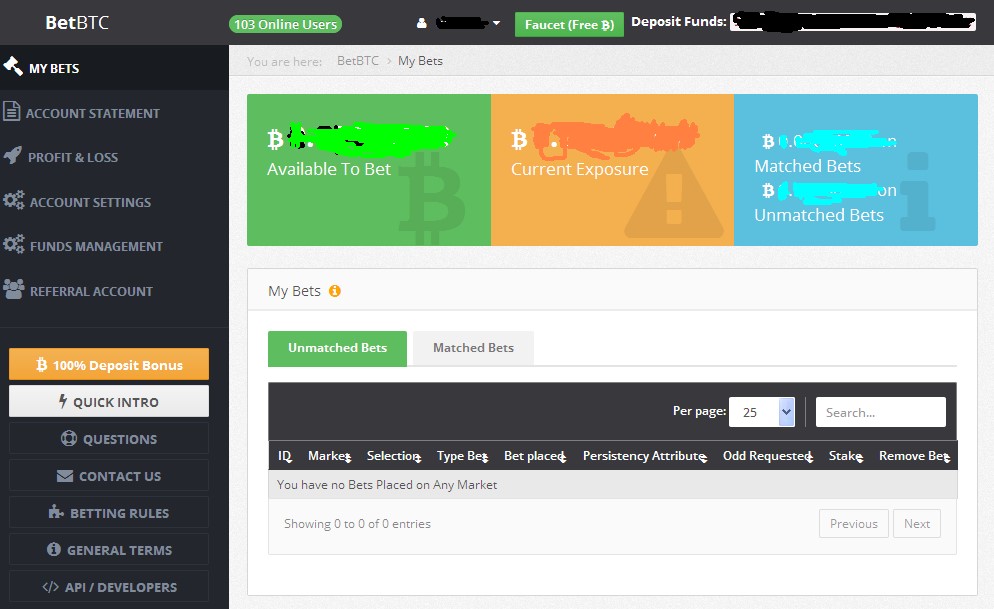Click the user profile icon in top bar
This screenshot has width=994, height=609.
[422, 23]
